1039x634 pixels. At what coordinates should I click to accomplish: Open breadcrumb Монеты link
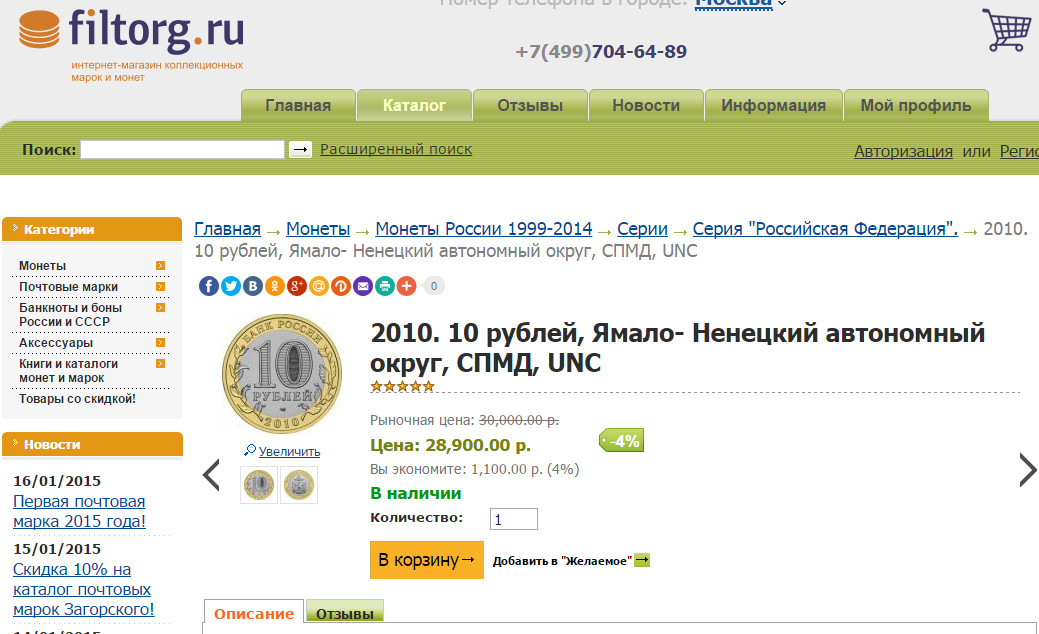[318, 229]
